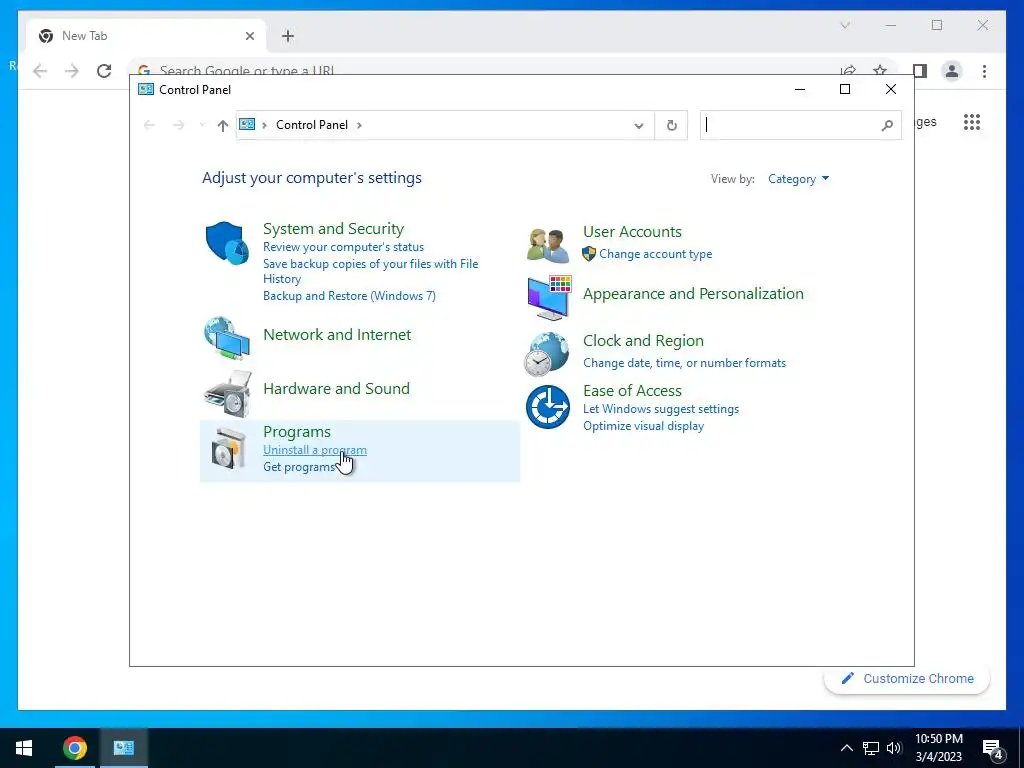Click Chrome's back navigation arrow

pyautogui.click(x=40, y=71)
